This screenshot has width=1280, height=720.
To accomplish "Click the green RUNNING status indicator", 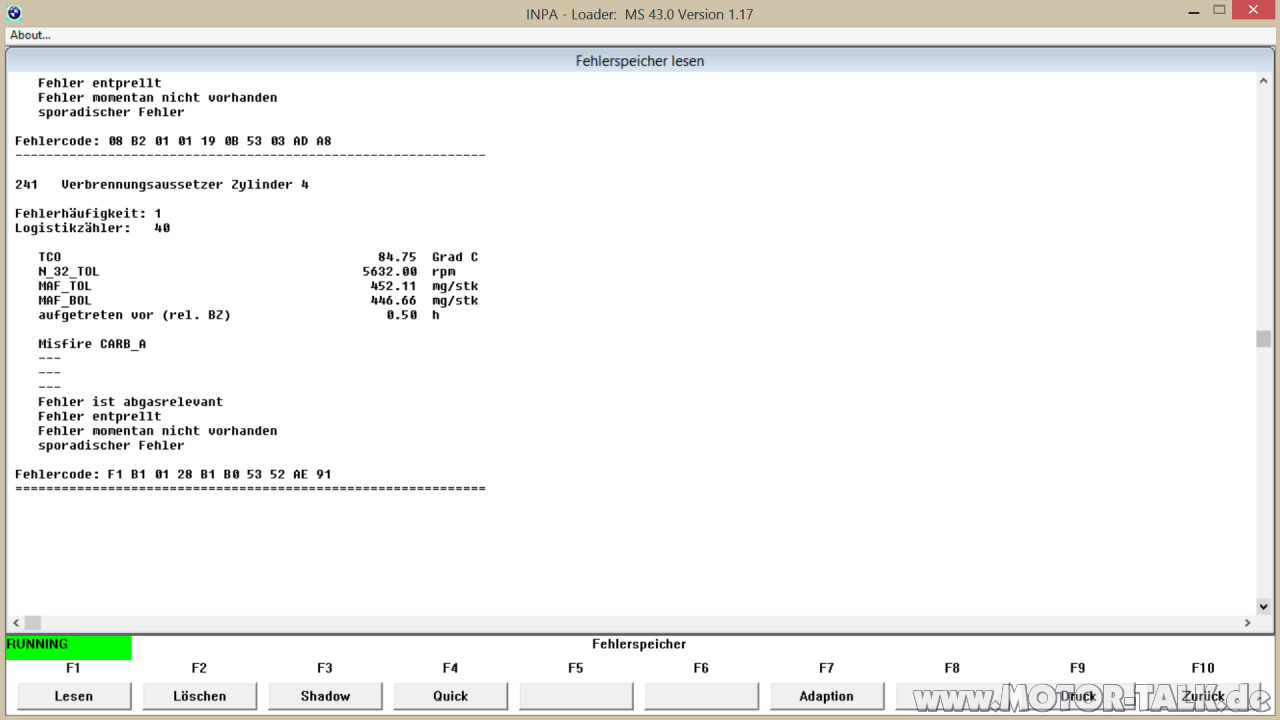I will [x=69, y=647].
